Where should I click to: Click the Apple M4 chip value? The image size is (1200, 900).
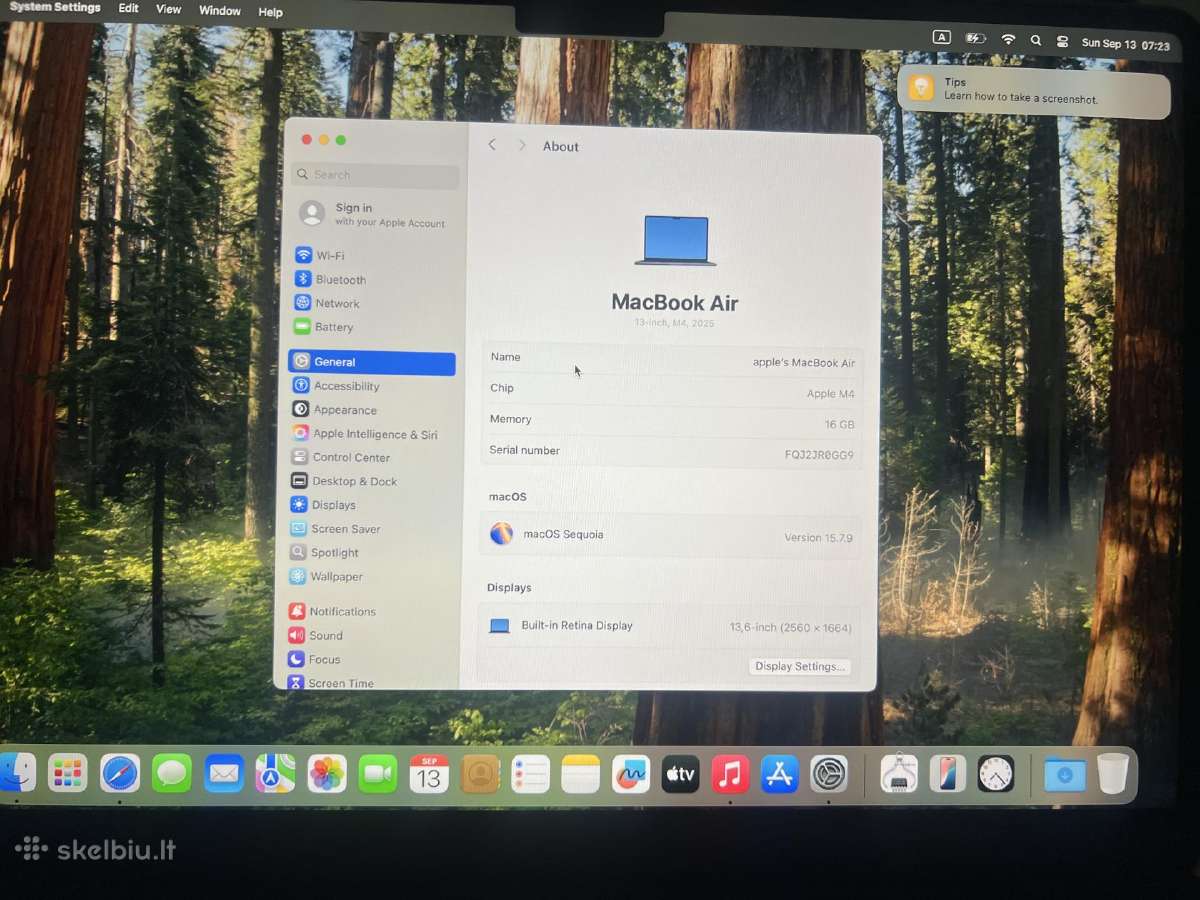(x=831, y=394)
